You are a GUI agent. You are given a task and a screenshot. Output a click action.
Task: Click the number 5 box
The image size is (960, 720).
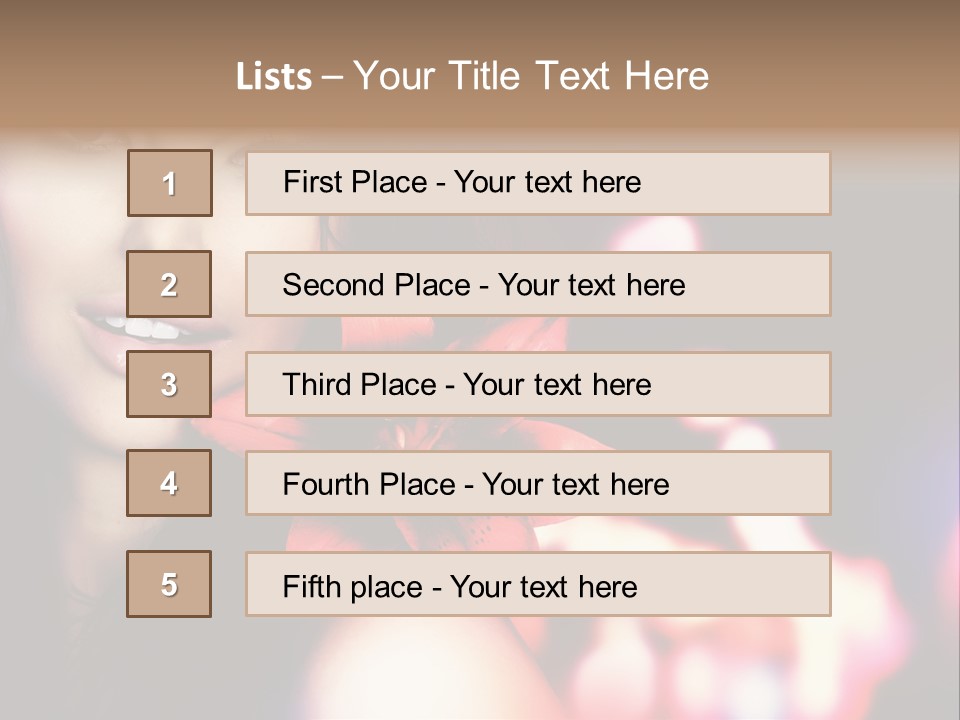[169, 584]
